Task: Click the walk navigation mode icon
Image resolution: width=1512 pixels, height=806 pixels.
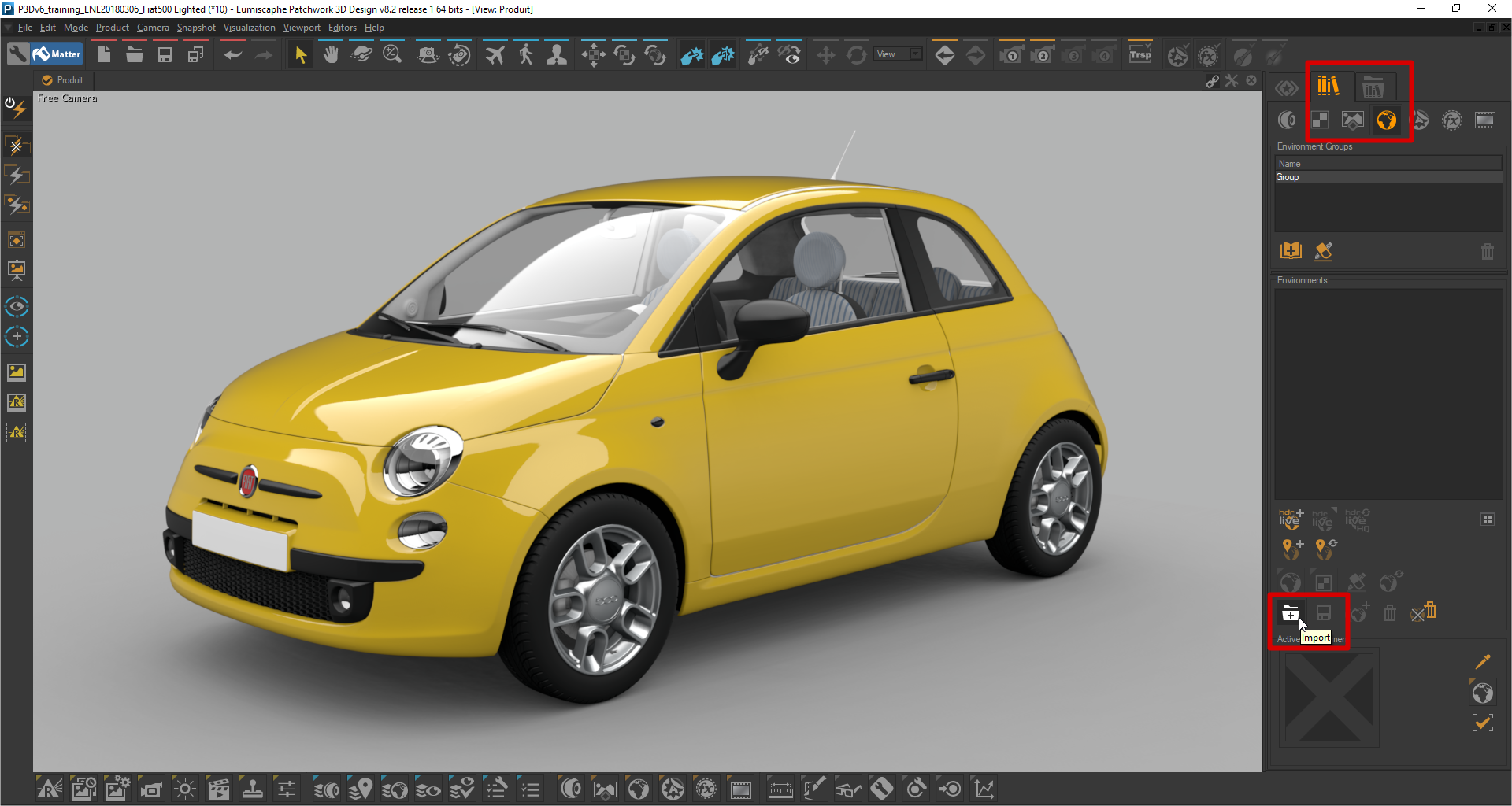Action: pos(526,55)
